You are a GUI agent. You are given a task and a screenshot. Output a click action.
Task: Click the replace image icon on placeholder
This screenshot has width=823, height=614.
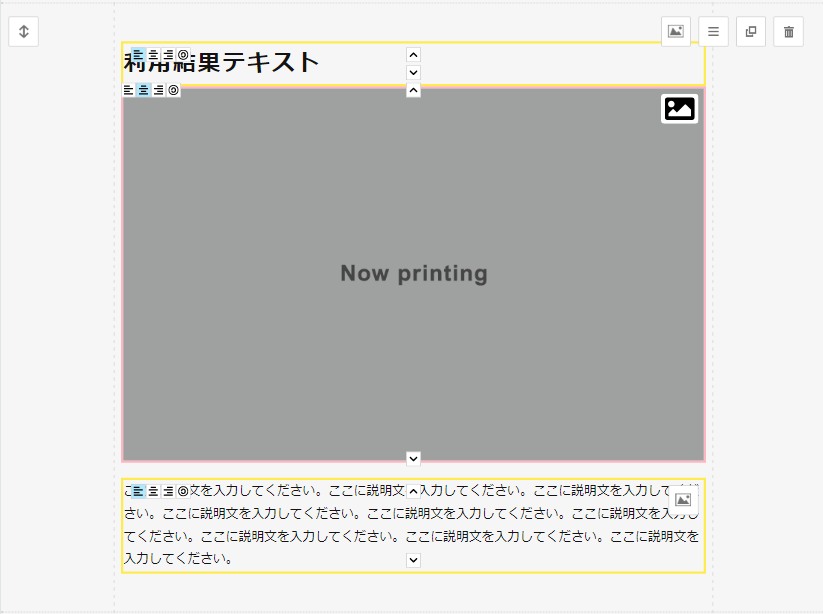pyautogui.click(x=680, y=108)
